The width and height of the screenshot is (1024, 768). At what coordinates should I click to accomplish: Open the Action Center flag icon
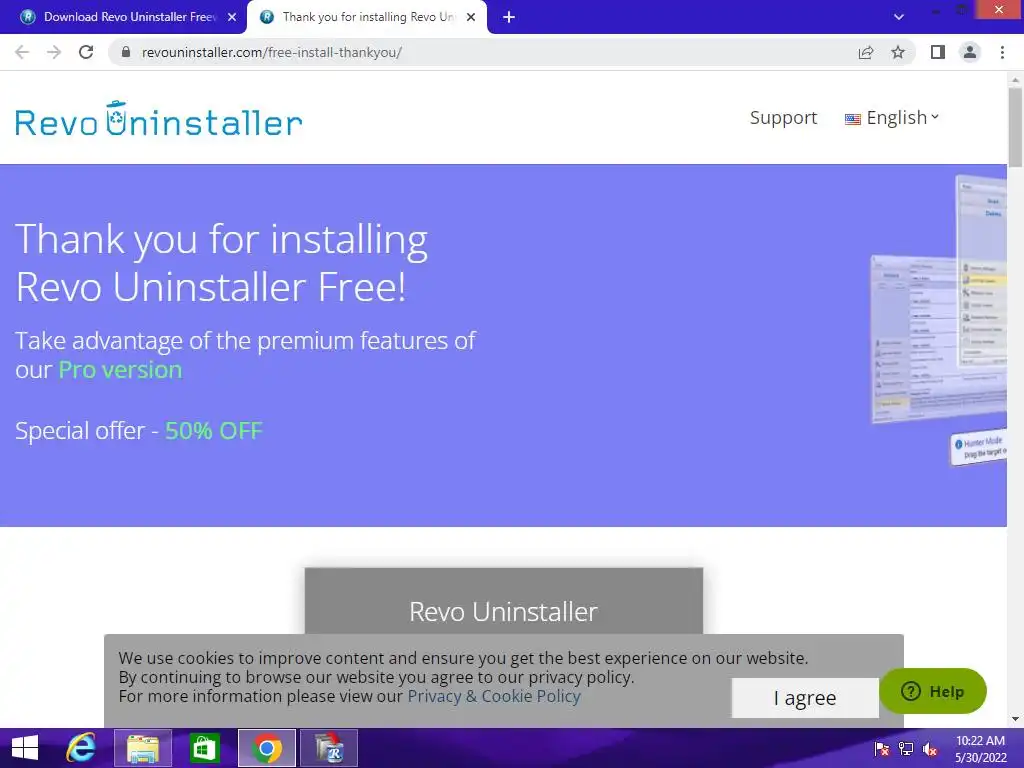881,748
